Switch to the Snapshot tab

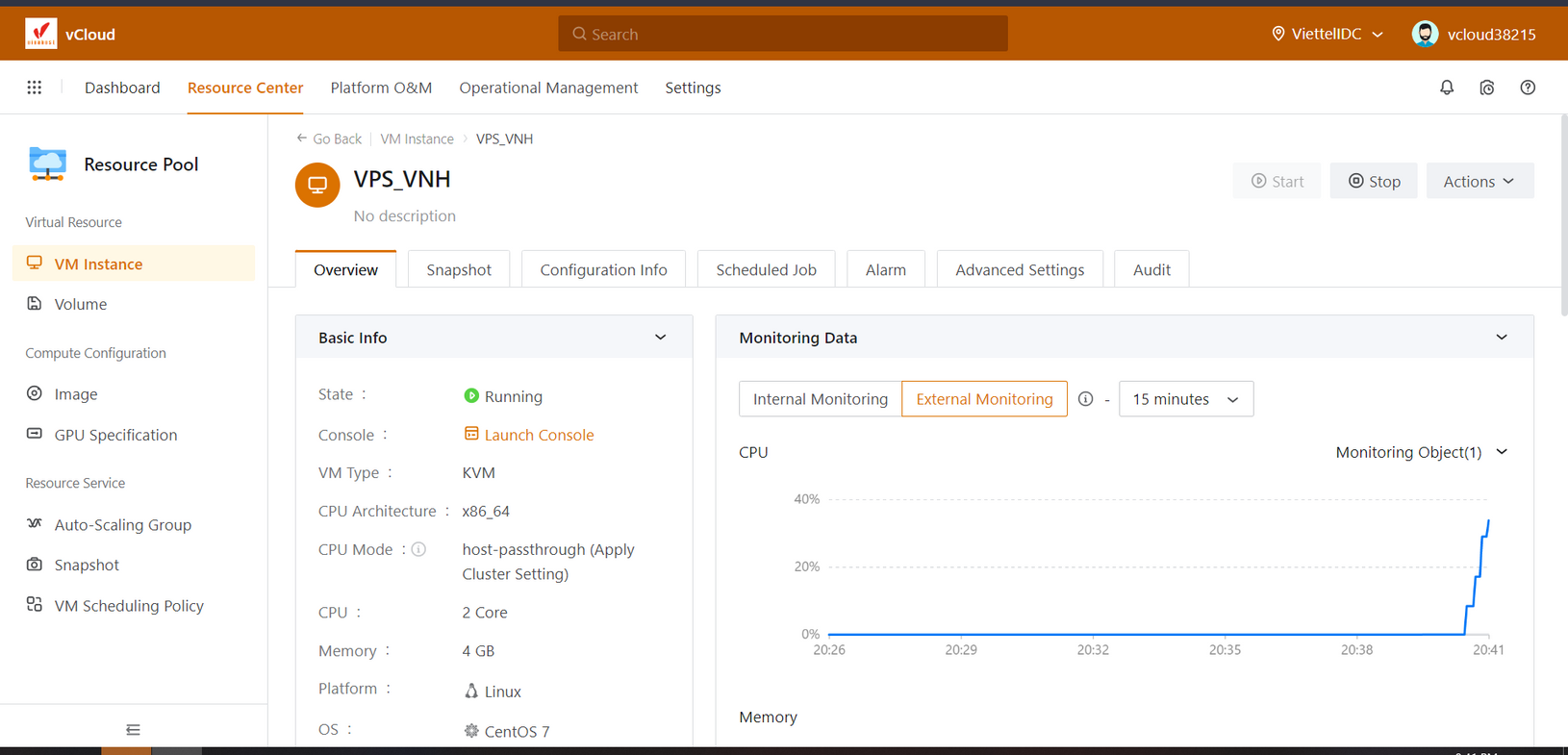[459, 269]
